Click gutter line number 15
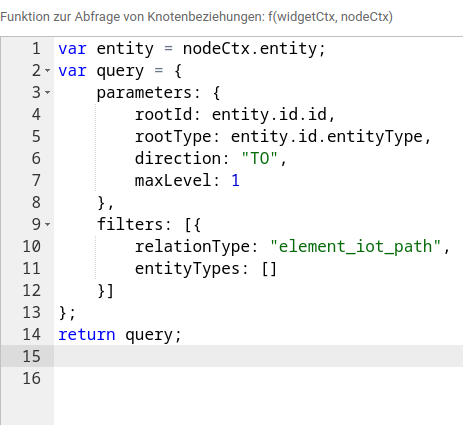Viewport: 463px width, 425px height. pyautogui.click(x=32, y=357)
